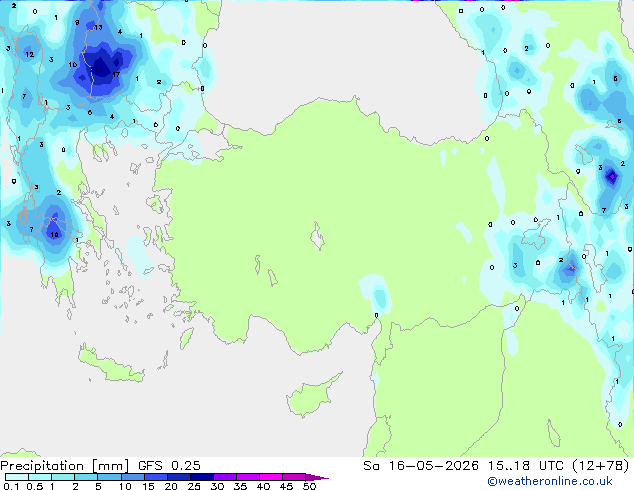
Task: Open the weatheronline.co.uk link
Action: (550, 481)
